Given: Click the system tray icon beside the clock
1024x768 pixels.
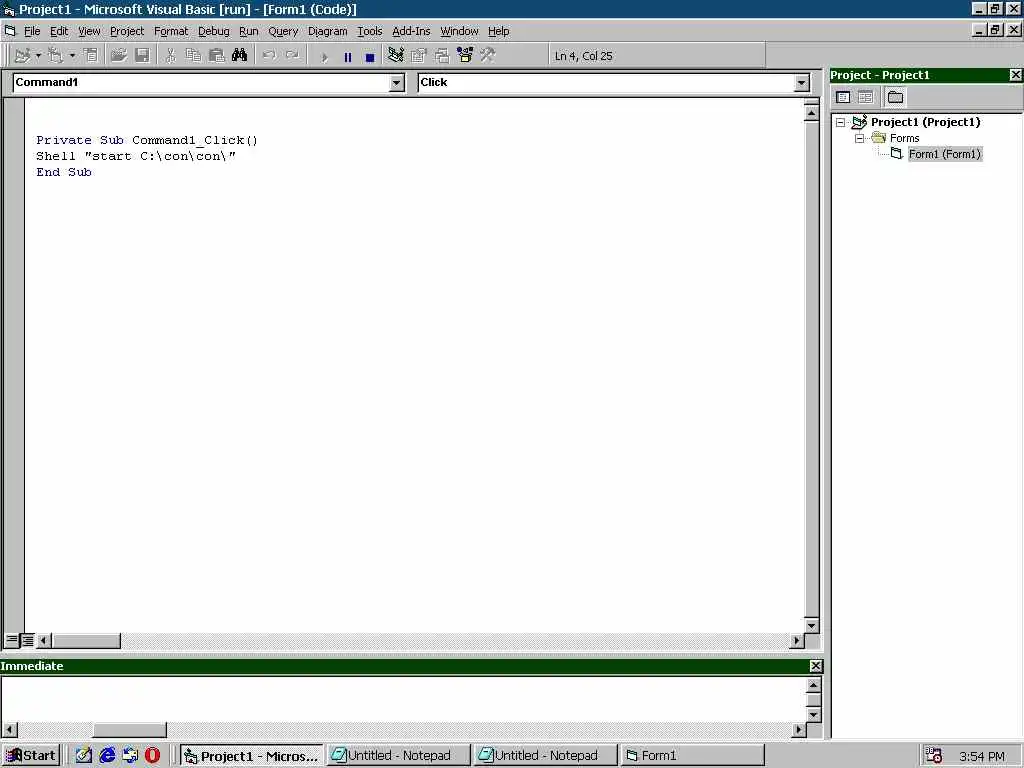Looking at the screenshot, I should (934, 756).
